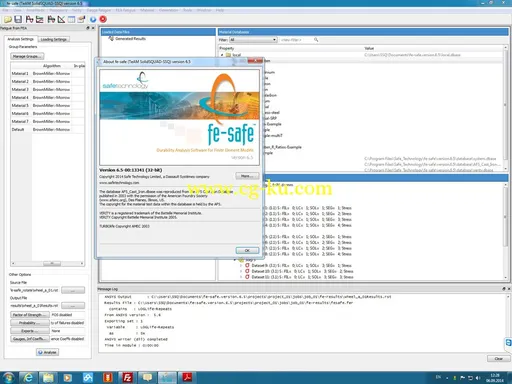Expand the Dataset 9 tree entry
This screenshot has width=512, height=384.
241,266
